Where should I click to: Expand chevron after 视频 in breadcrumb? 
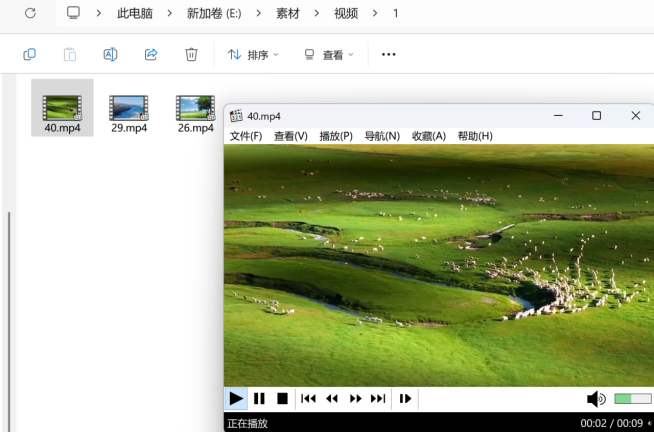(x=375, y=13)
